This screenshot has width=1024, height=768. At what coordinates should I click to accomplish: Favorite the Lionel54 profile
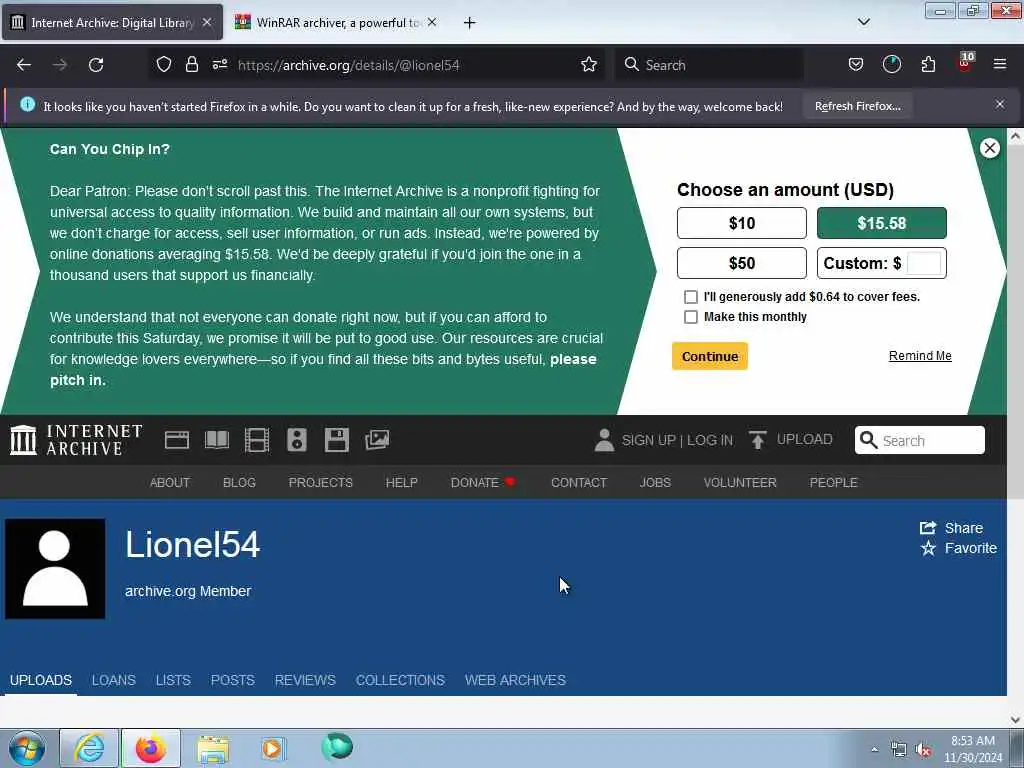click(x=958, y=548)
